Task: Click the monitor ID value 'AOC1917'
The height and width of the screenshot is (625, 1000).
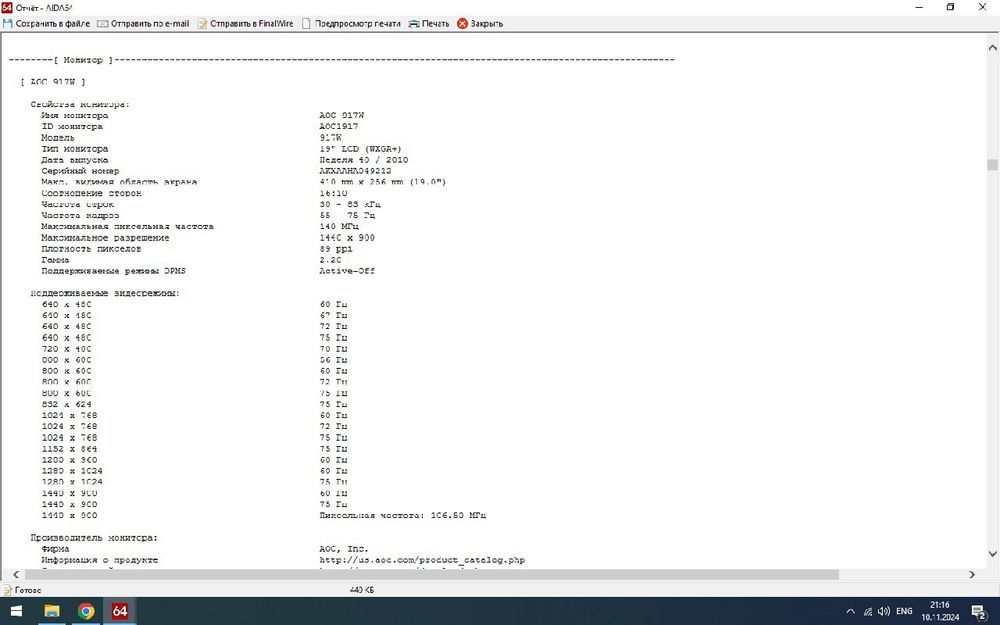Action: pos(339,126)
